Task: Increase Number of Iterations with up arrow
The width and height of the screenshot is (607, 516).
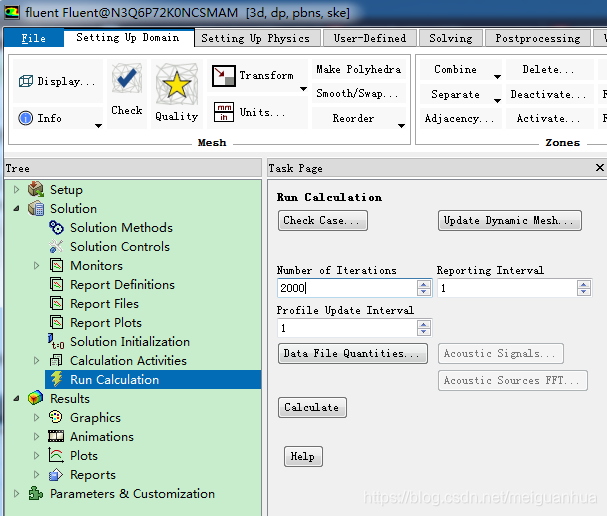Action: coord(424,283)
